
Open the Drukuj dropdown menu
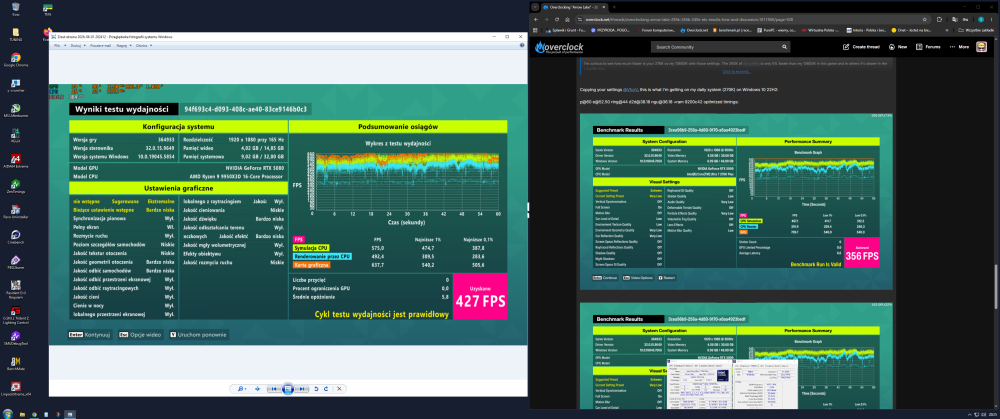click(x=77, y=46)
